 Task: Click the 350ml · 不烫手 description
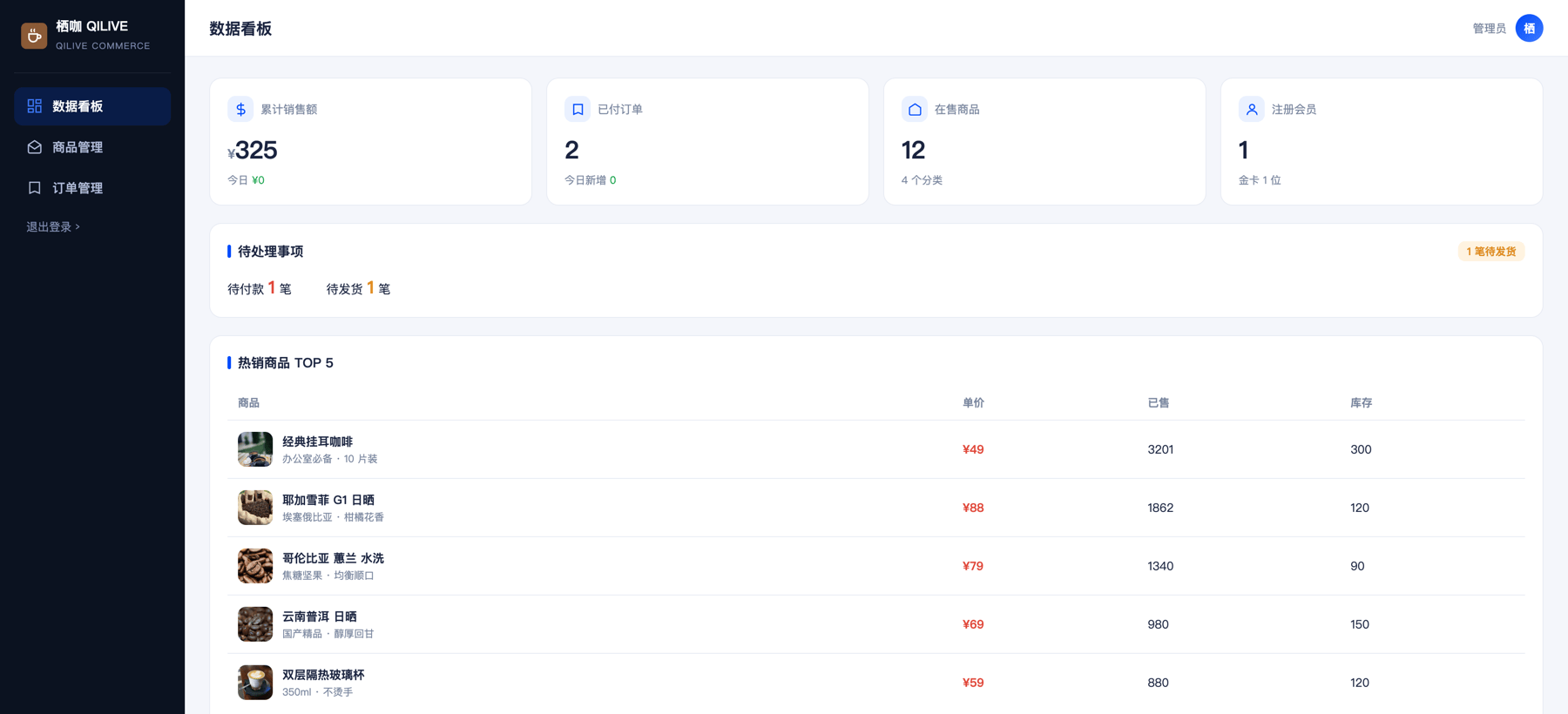click(318, 692)
